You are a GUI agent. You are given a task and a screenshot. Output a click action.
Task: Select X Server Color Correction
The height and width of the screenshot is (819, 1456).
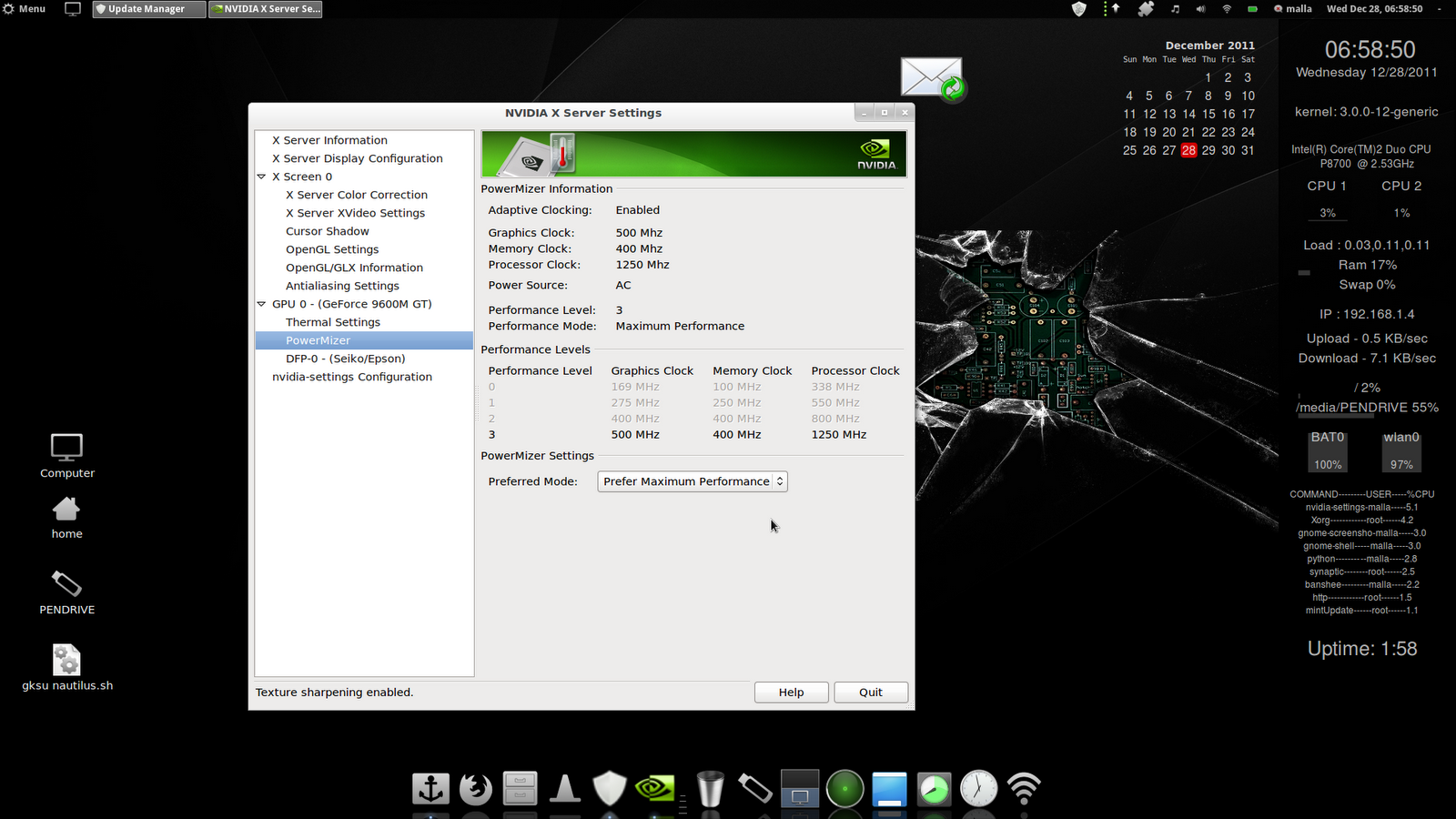click(356, 195)
